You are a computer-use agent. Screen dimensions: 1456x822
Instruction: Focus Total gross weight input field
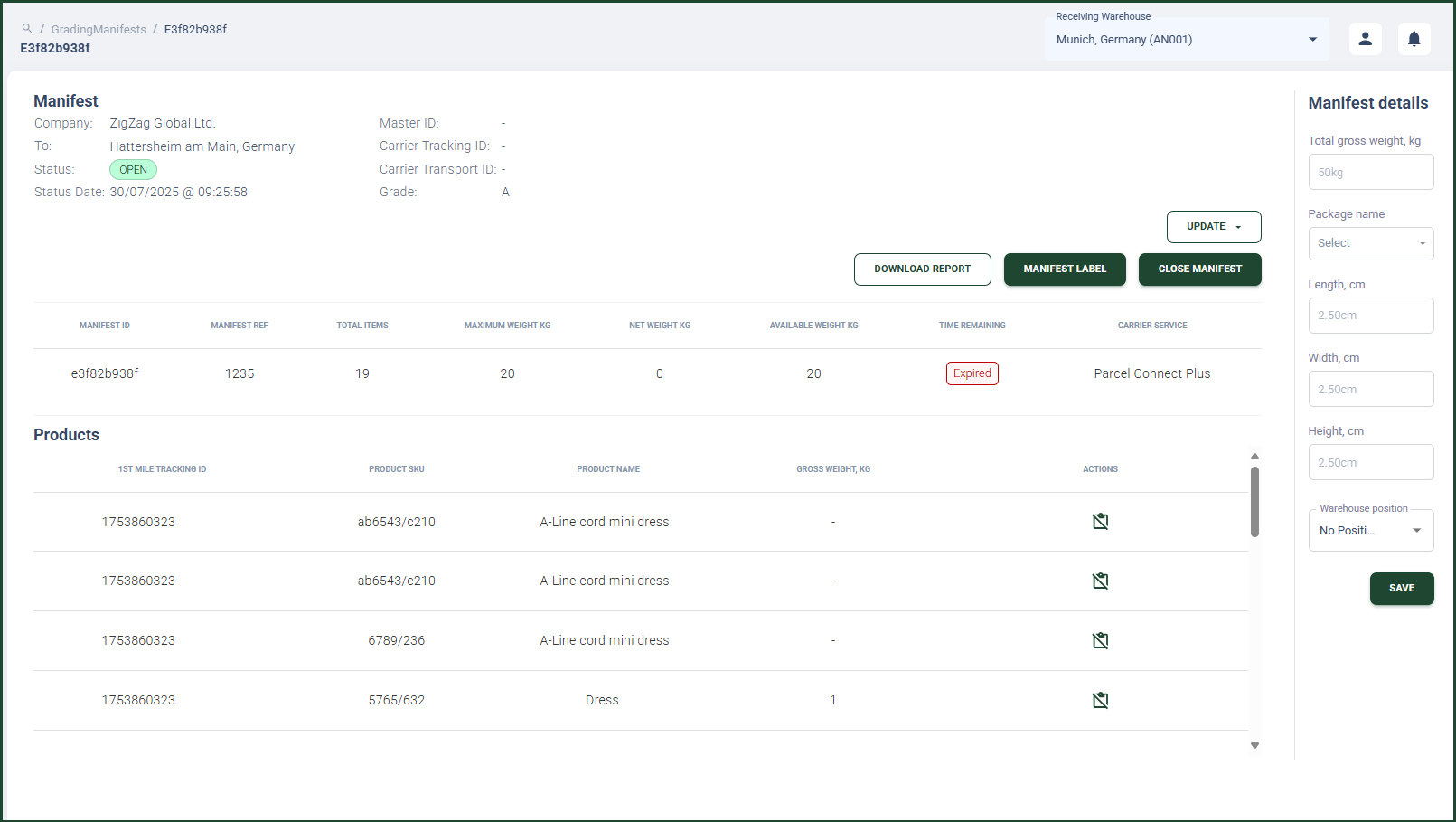pyautogui.click(x=1370, y=172)
